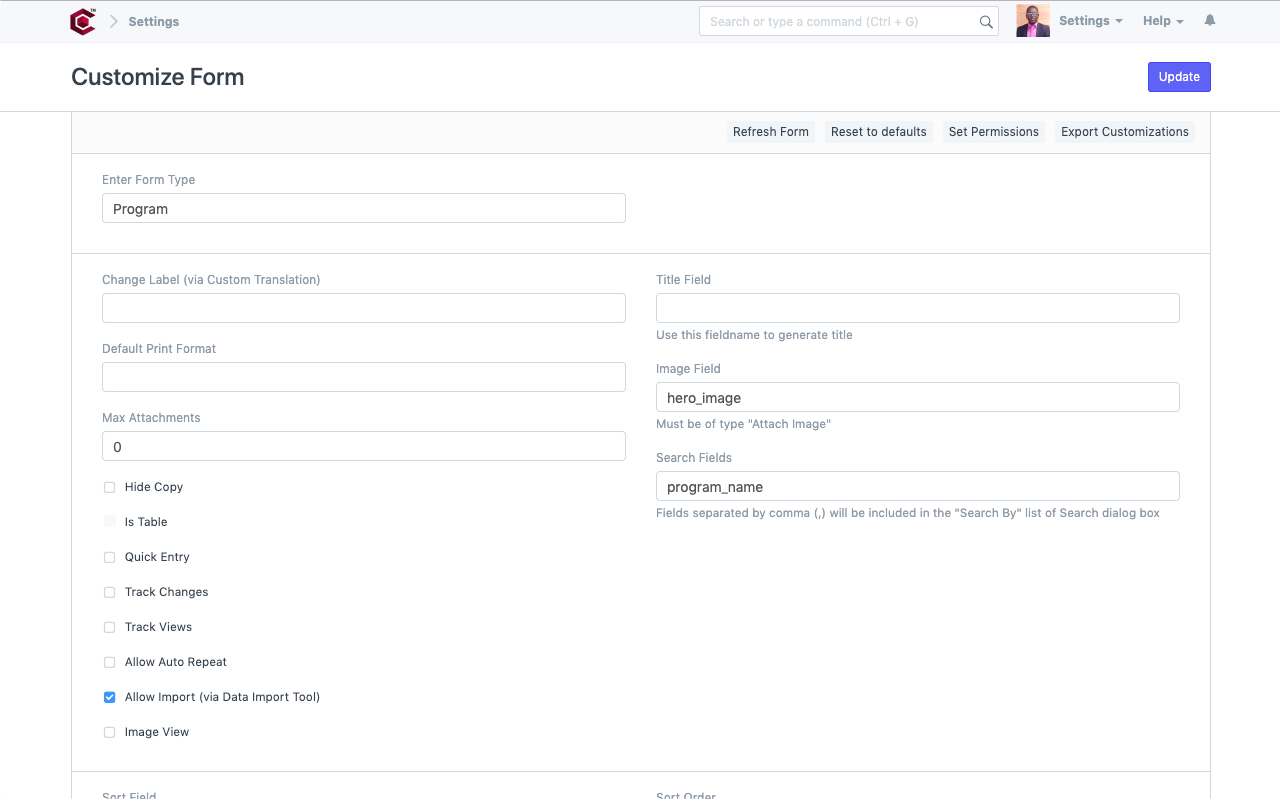1280x799 pixels.
Task: Click the app logo icon
Action: [83, 21]
